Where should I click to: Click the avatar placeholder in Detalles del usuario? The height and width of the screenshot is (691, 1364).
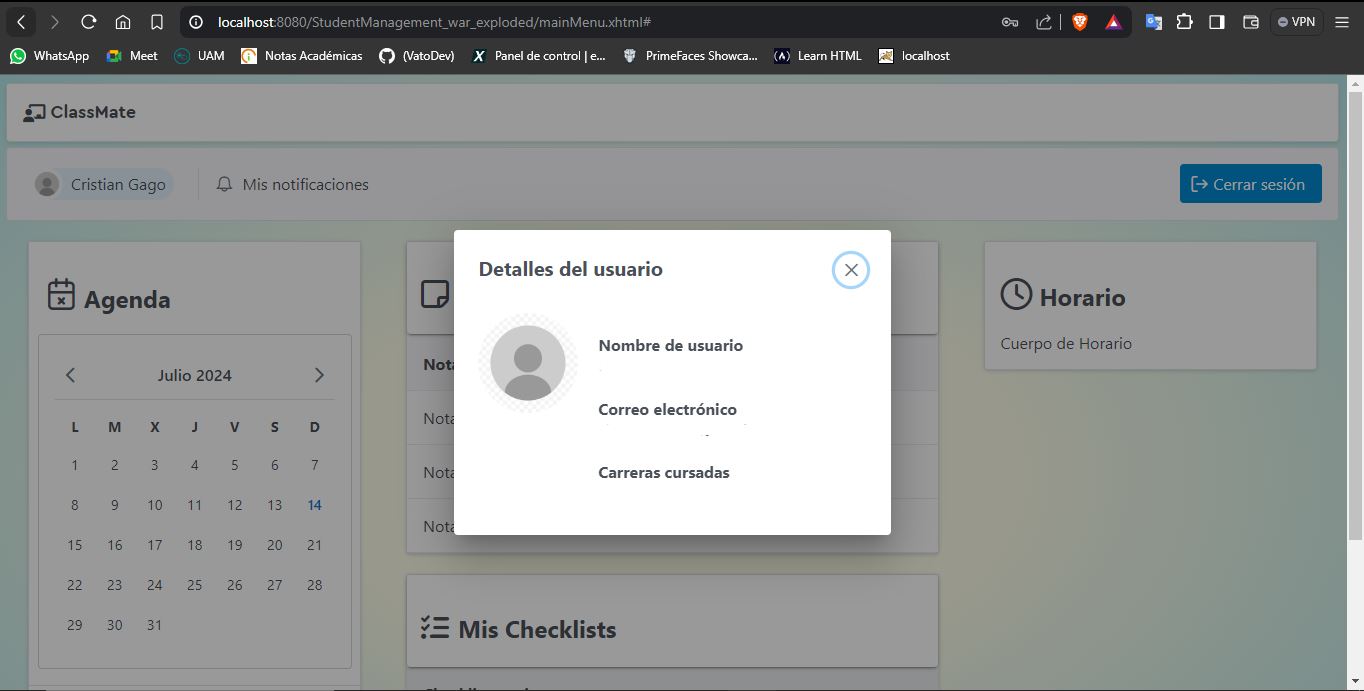pos(528,364)
